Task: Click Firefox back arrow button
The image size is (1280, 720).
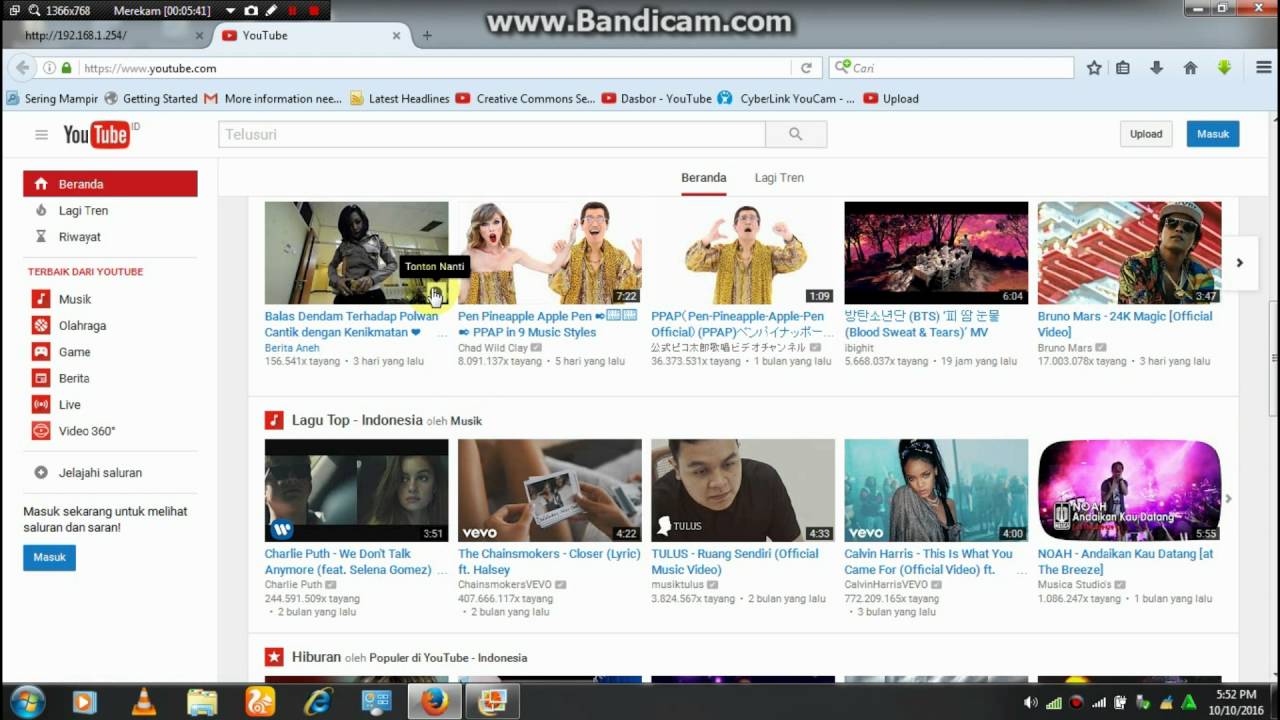Action: [21, 68]
